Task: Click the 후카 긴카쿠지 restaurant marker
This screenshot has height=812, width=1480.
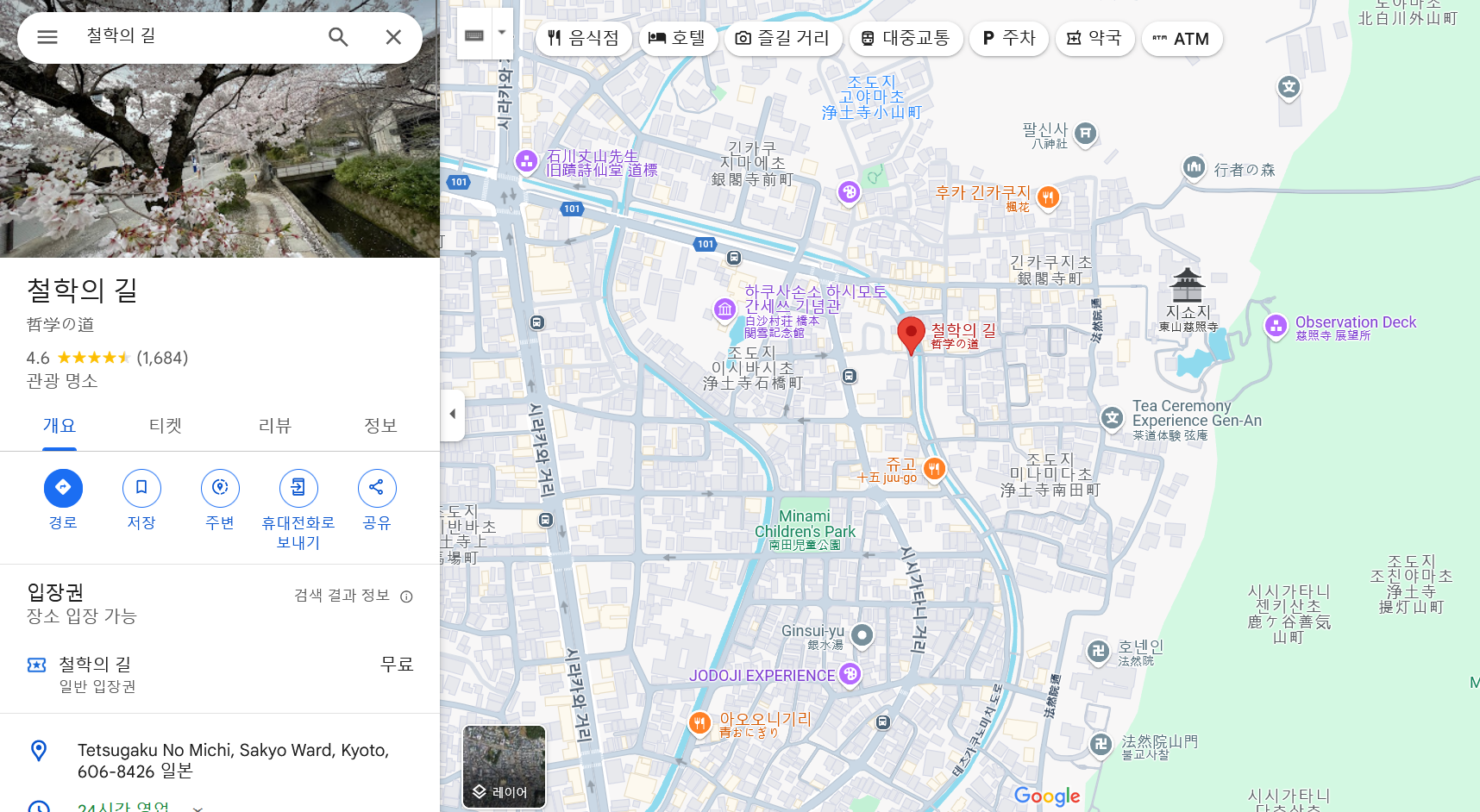Action: [1048, 197]
